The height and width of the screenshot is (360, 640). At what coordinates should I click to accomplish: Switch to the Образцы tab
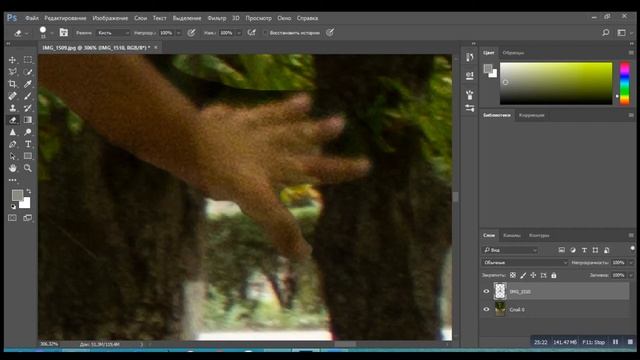(x=513, y=53)
